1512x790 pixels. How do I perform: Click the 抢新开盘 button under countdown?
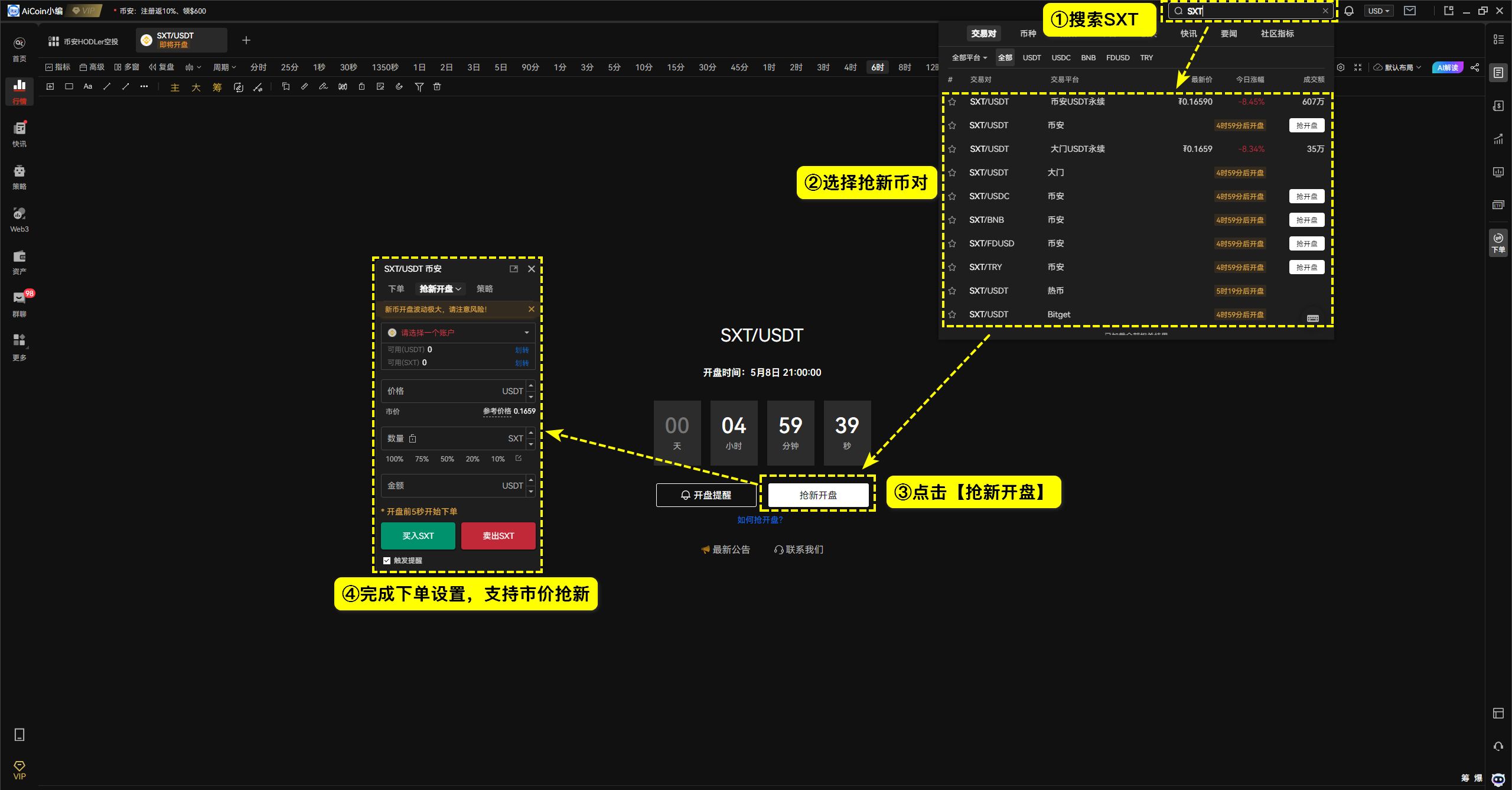point(818,495)
